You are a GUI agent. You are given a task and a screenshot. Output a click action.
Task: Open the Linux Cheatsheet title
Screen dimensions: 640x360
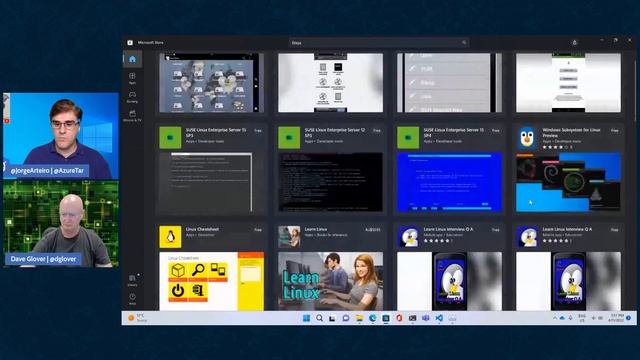(202, 229)
